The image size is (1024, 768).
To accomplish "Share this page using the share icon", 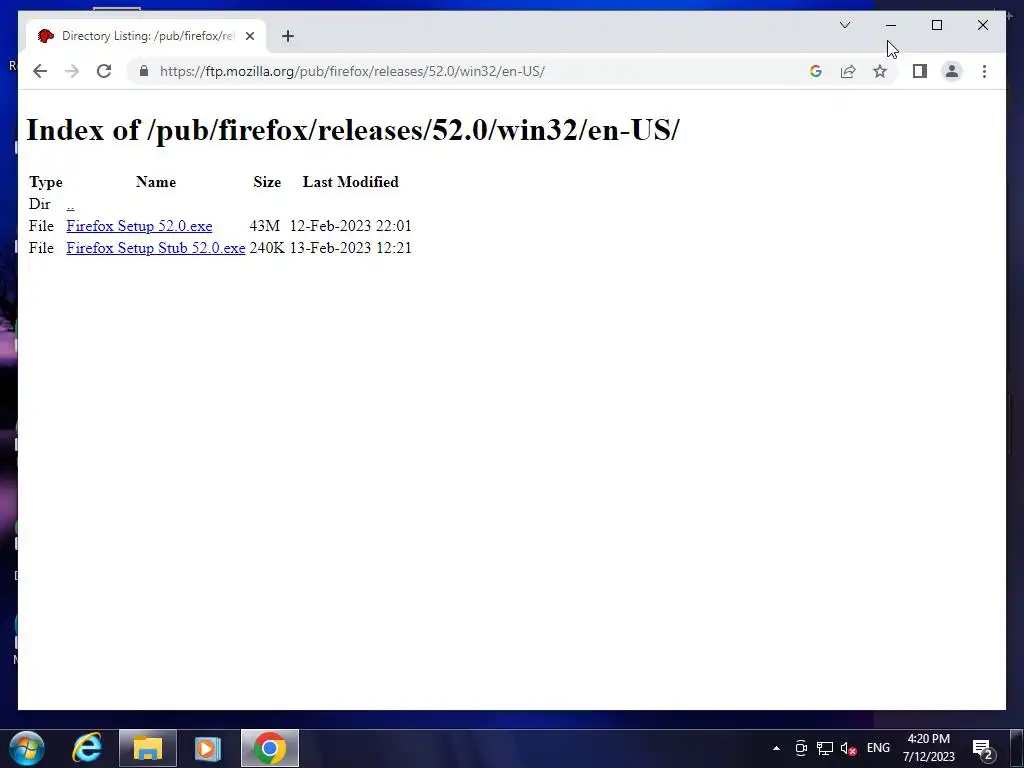I will [848, 71].
